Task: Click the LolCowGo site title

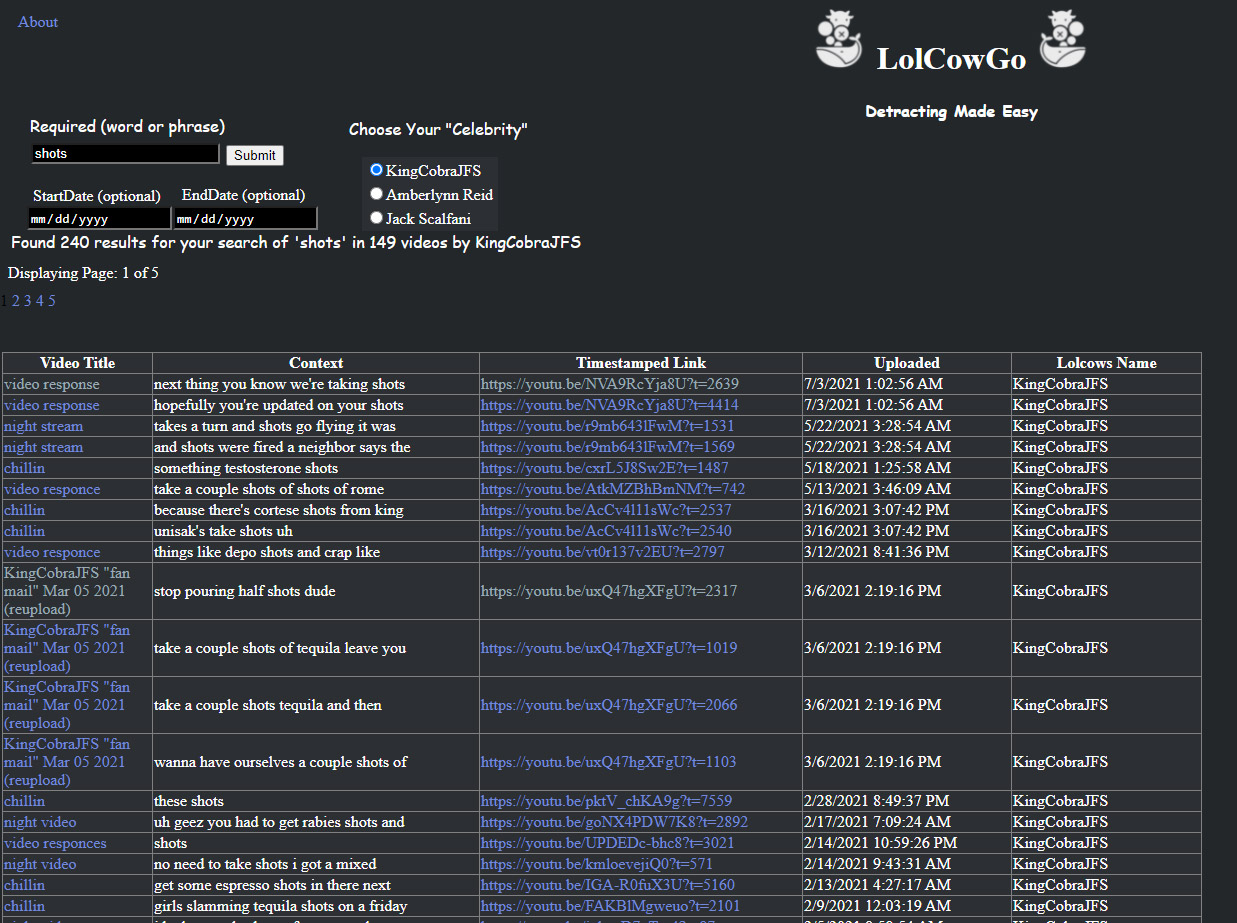Action: click(x=951, y=59)
